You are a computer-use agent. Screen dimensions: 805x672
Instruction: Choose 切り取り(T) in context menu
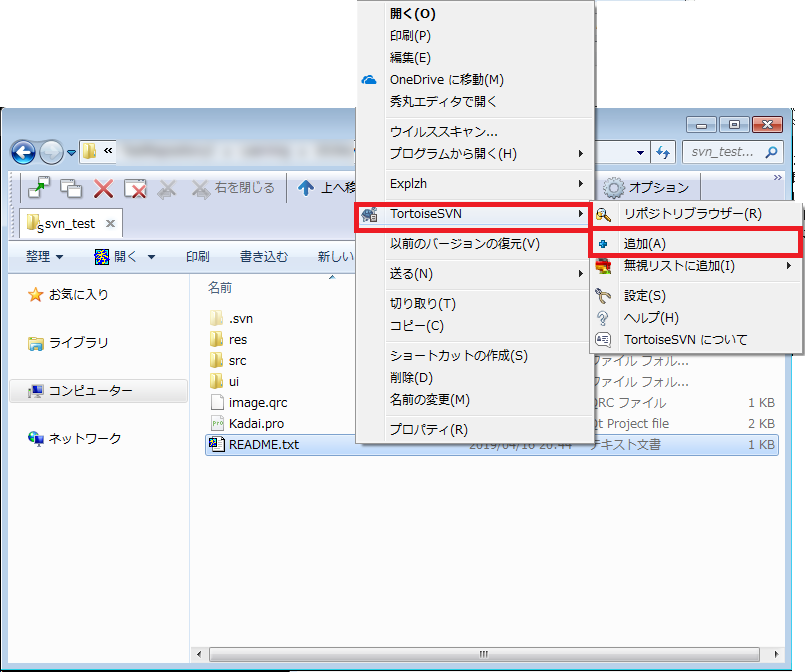(x=474, y=304)
